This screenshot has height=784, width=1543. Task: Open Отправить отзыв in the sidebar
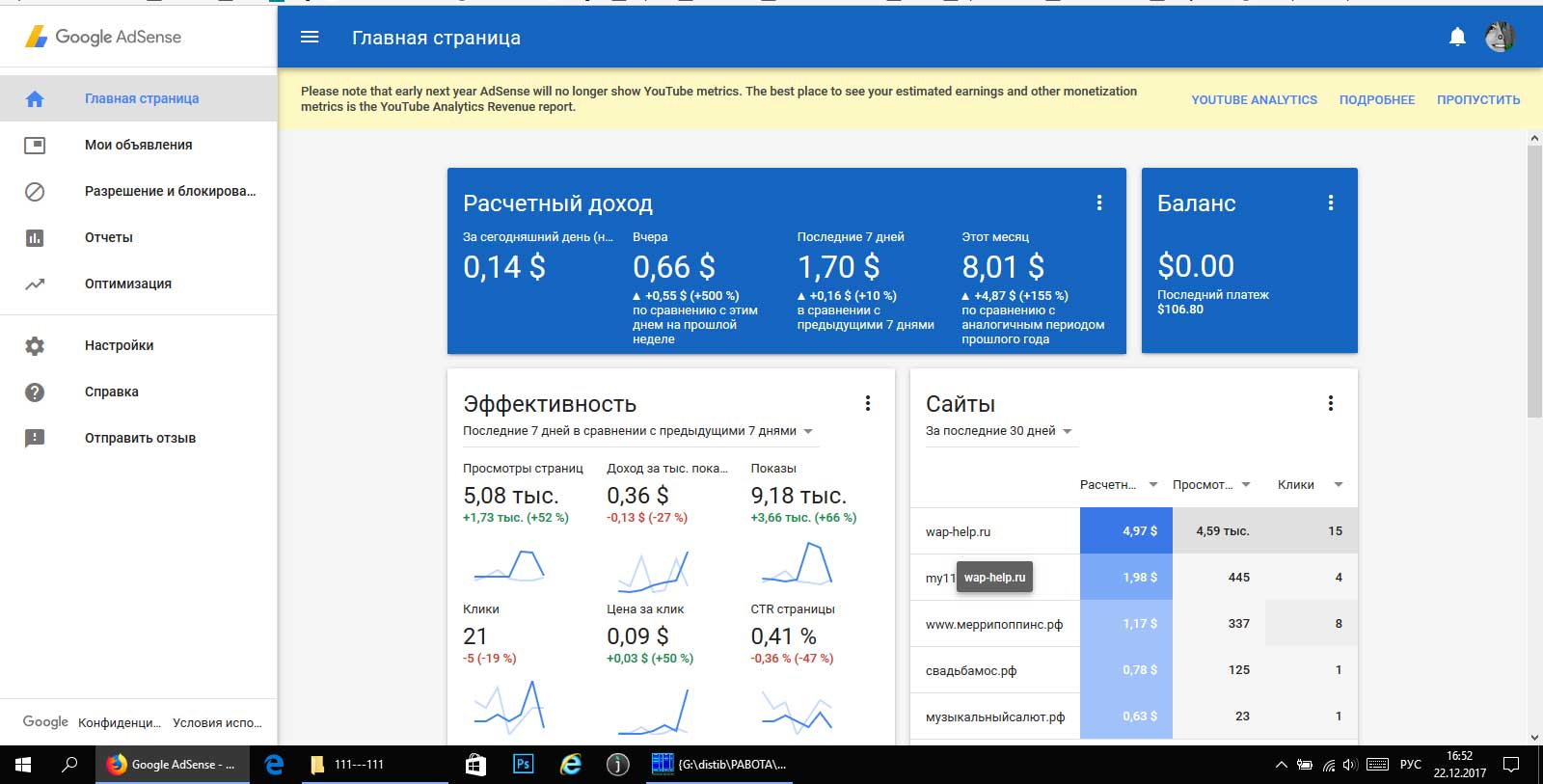click(x=139, y=438)
